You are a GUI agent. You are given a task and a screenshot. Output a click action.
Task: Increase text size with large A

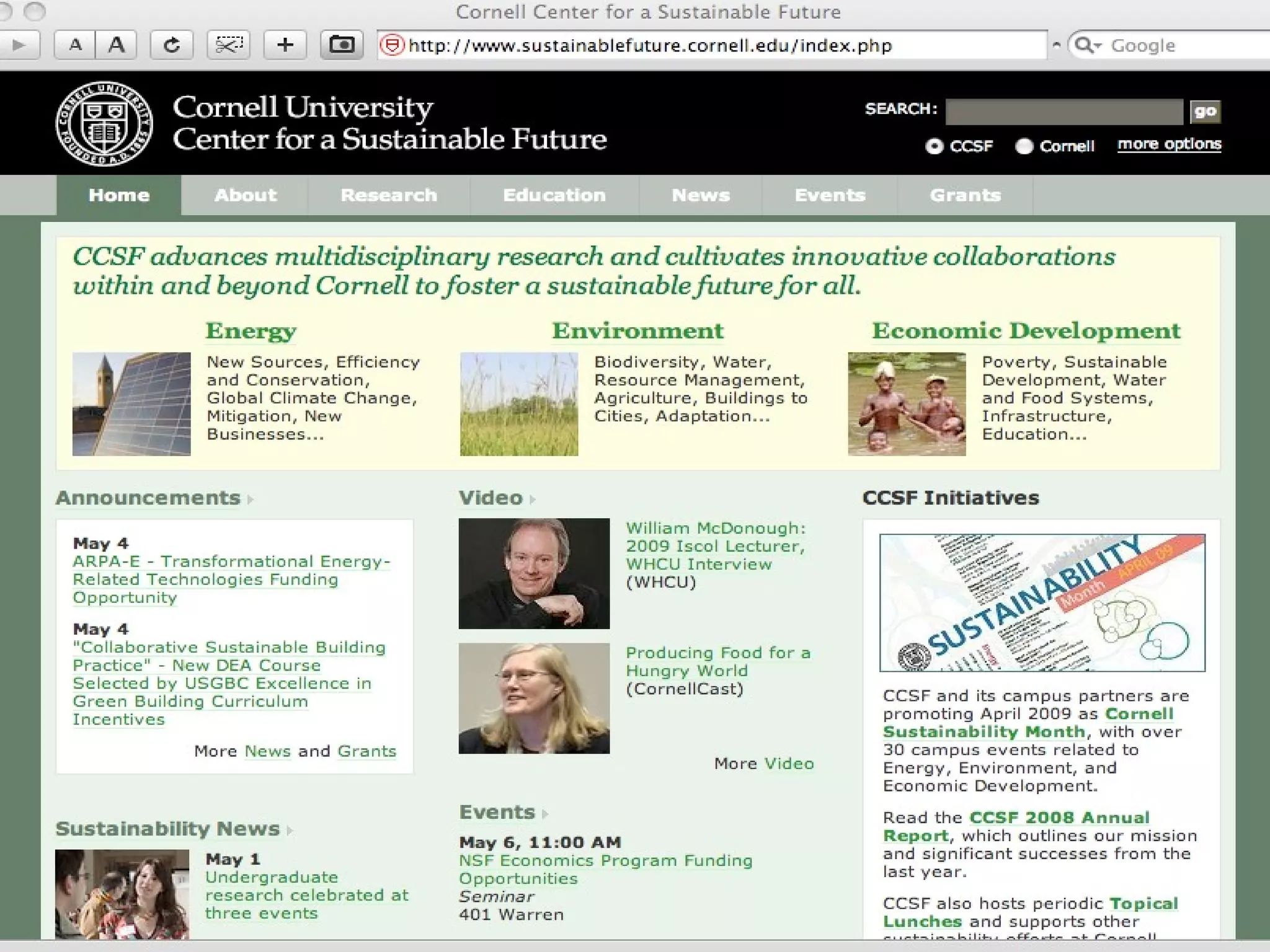[x=116, y=45]
